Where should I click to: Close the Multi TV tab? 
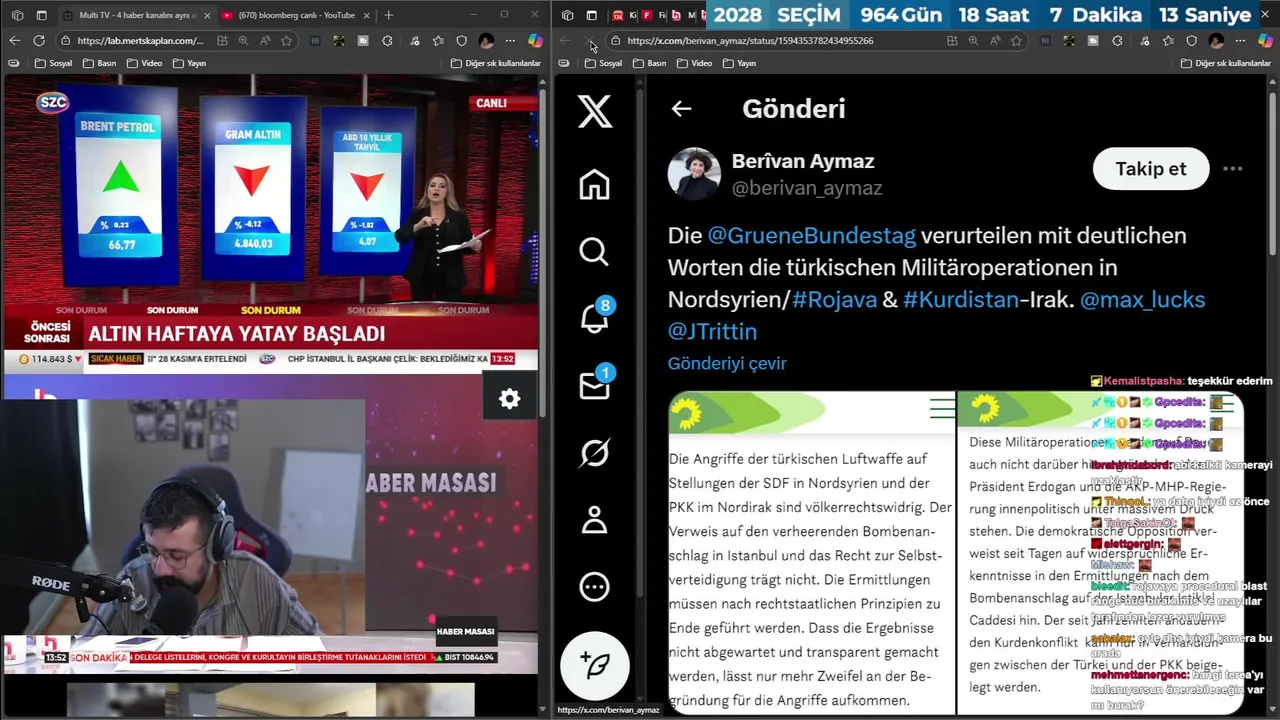[x=206, y=15]
